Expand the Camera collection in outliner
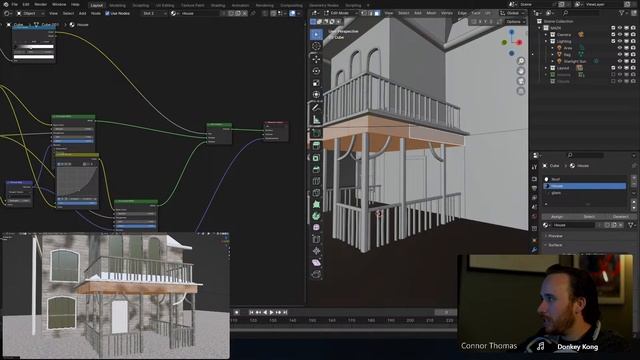The image size is (640, 360). (x=546, y=35)
